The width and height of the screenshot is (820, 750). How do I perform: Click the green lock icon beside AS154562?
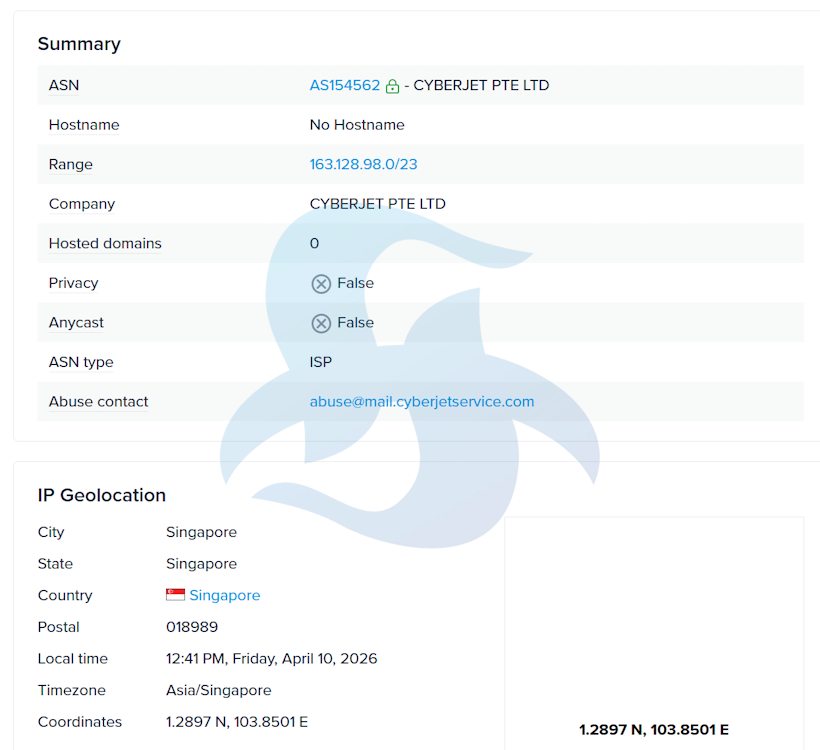(393, 86)
